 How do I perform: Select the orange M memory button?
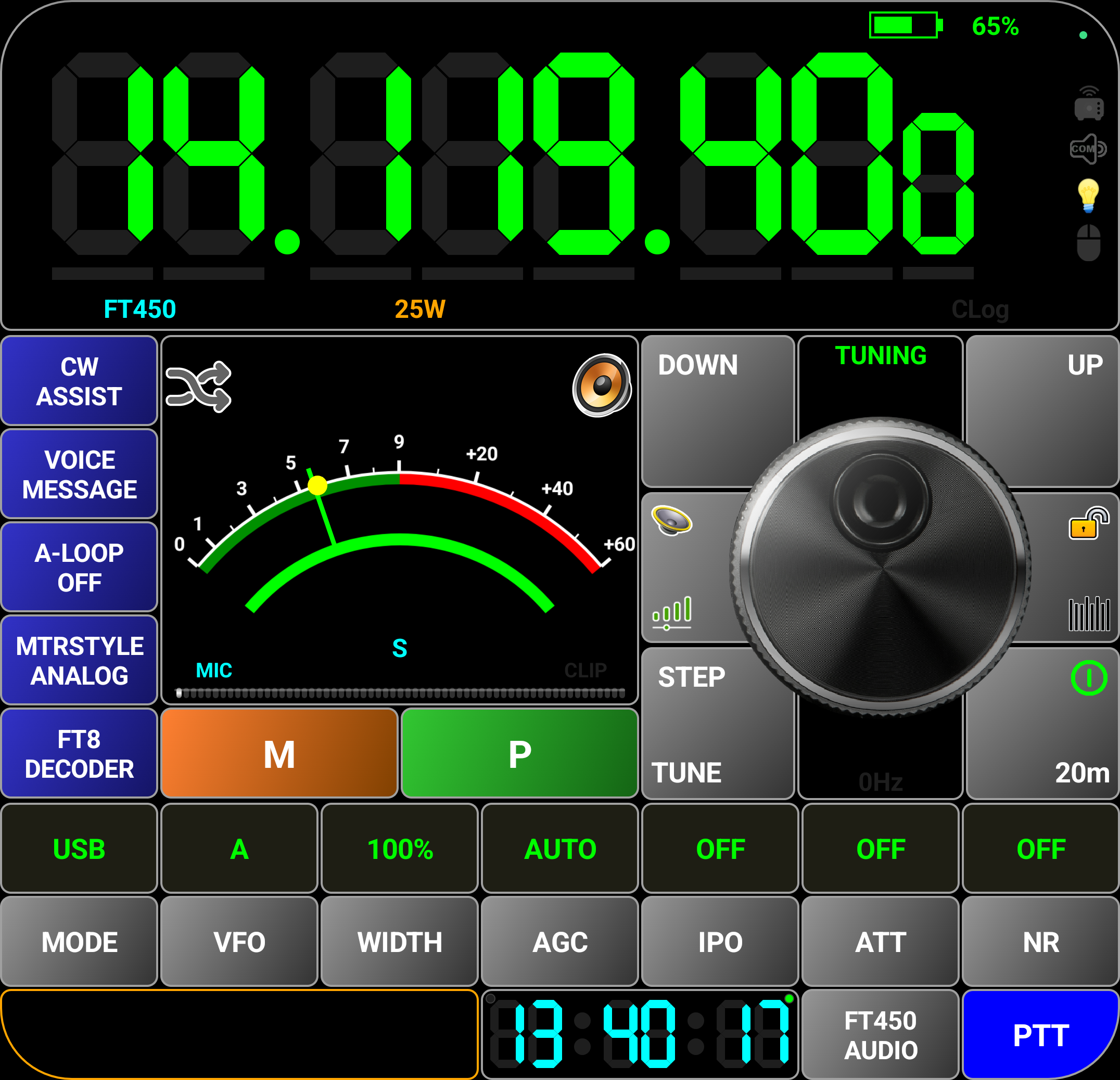pos(279,753)
